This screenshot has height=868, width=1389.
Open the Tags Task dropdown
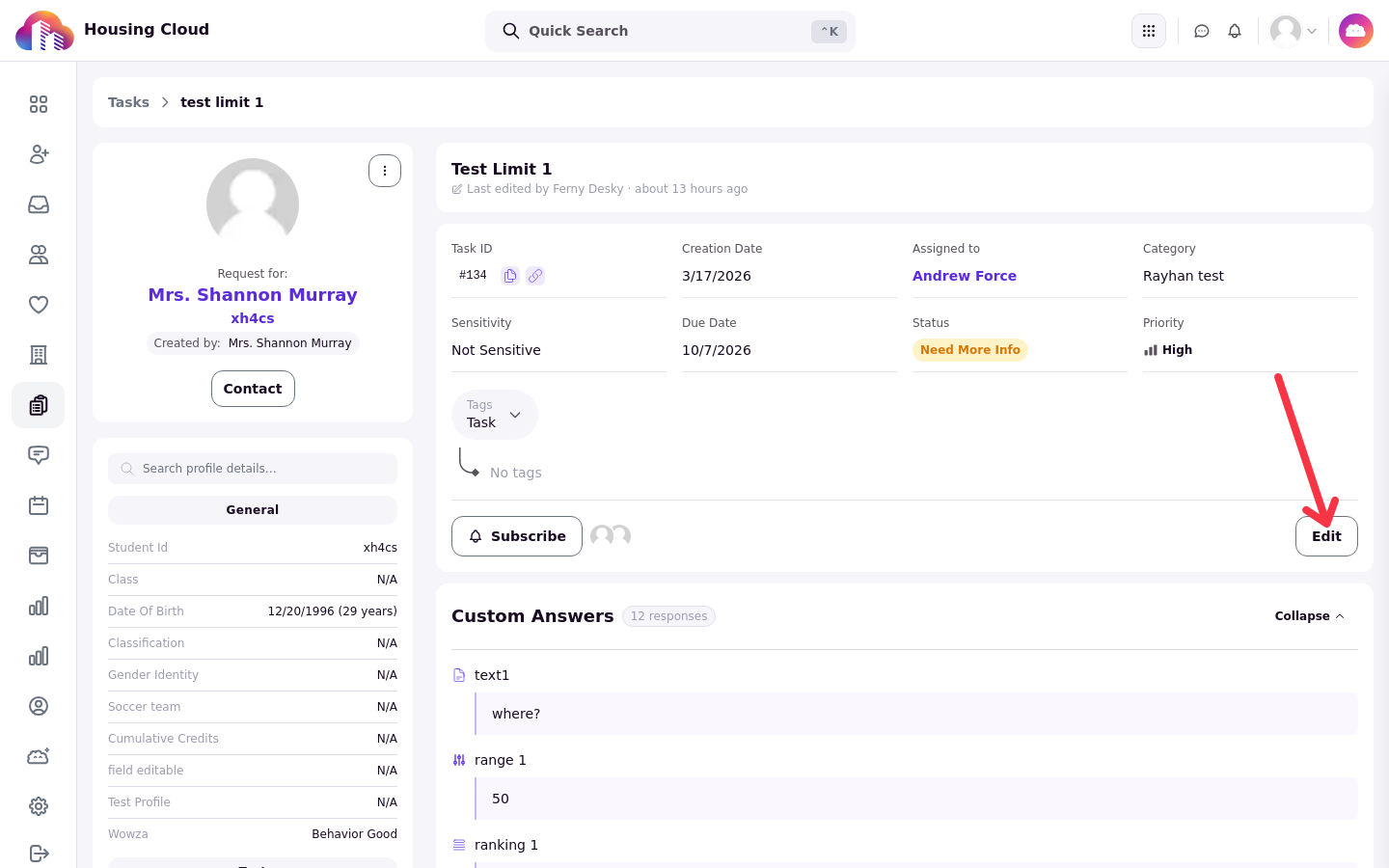(495, 415)
